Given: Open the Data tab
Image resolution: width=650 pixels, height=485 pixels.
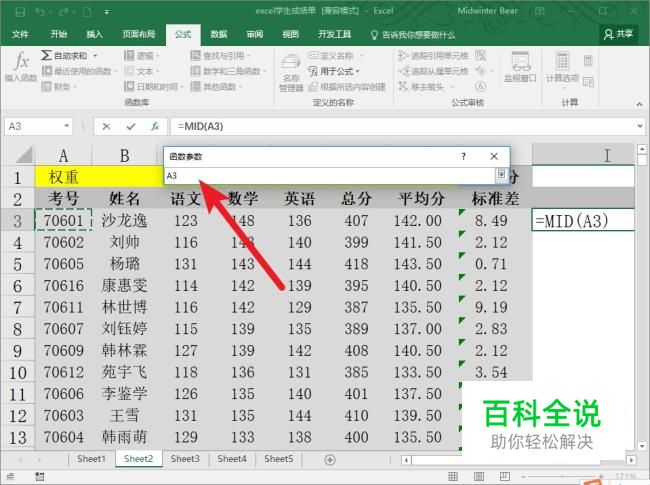Looking at the screenshot, I should 218,34.
